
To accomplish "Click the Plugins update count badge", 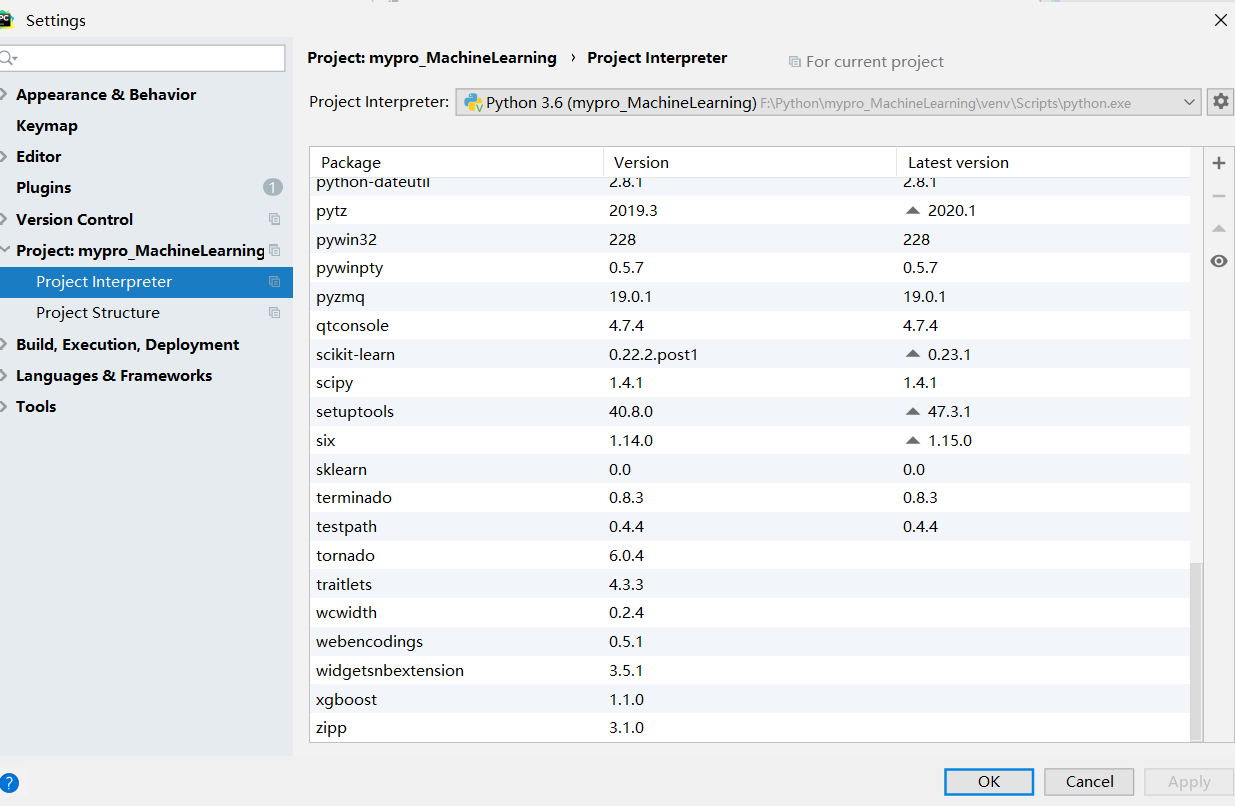I will [273, 187].
